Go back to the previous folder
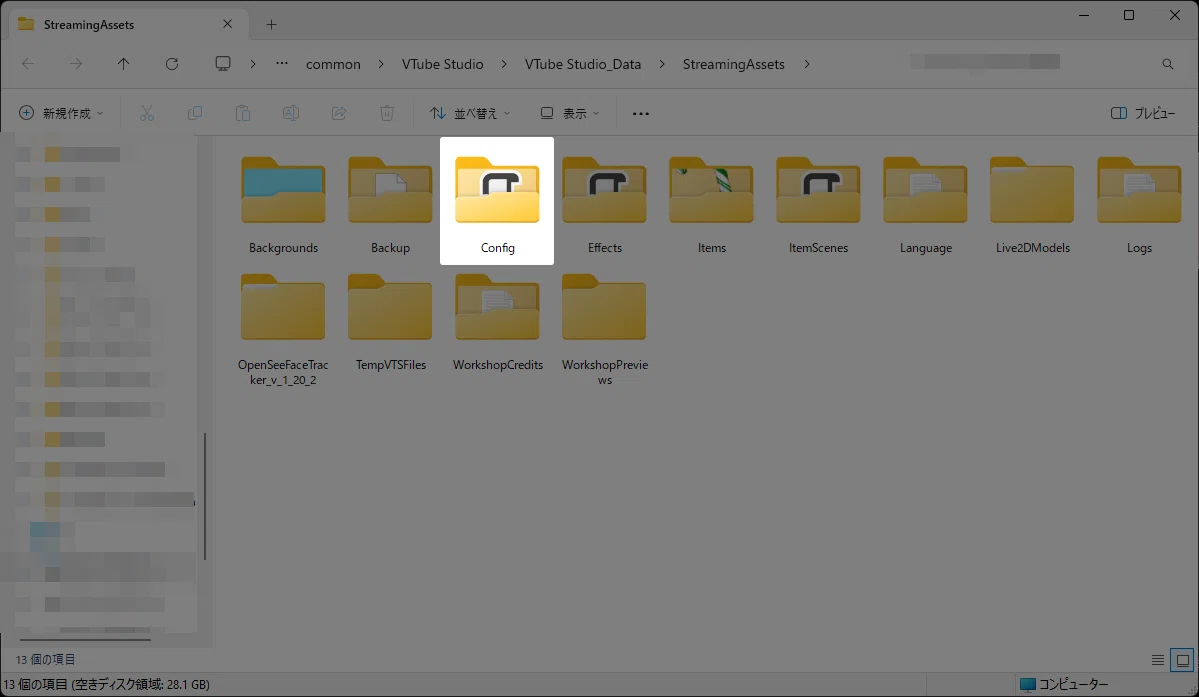Screen dimensions: 1199x697 pyautogui.click(x=28, y=64)
